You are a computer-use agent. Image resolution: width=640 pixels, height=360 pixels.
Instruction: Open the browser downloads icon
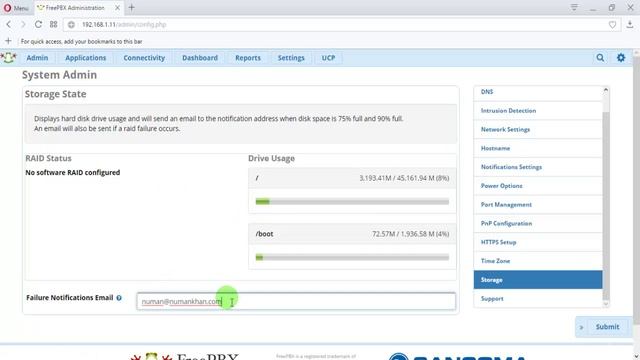(630, 24)
